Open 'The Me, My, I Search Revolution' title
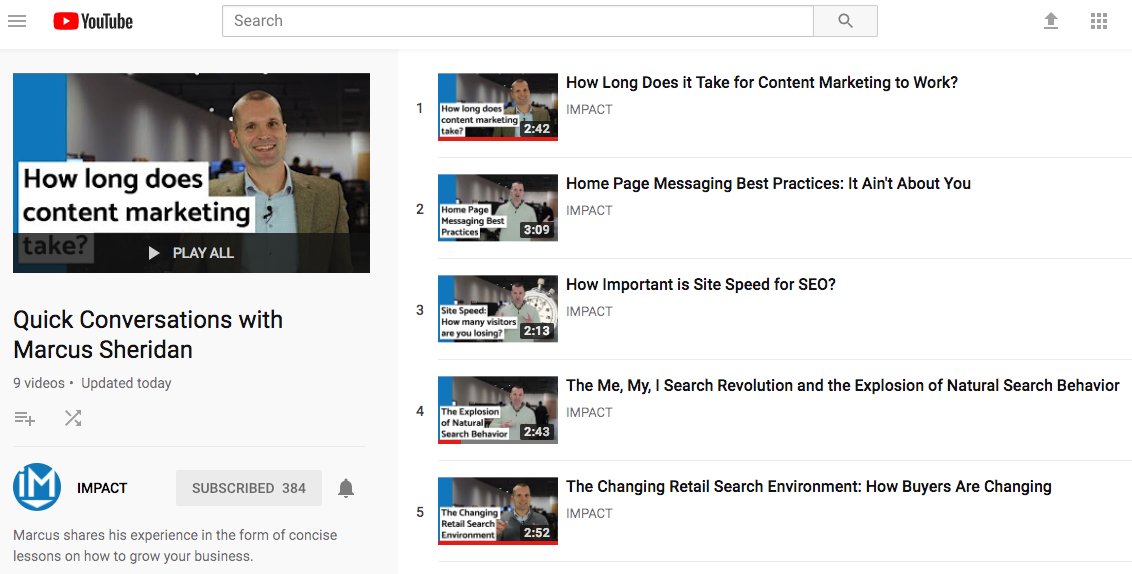This screenshot has height=574, width=1132. (843, 386)
